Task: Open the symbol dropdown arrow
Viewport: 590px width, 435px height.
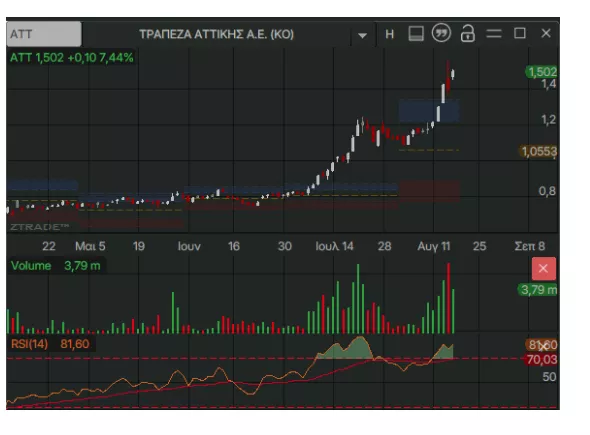Action: 362,35
